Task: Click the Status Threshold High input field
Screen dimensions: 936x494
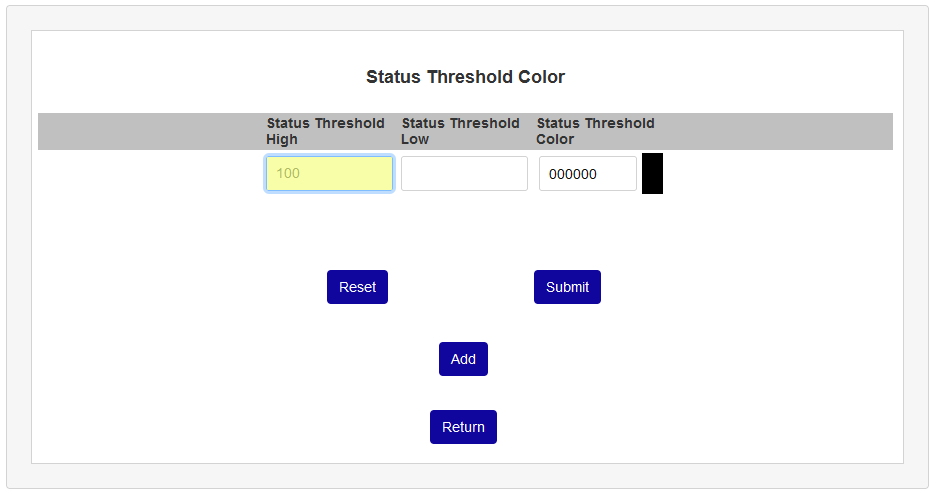Action: pos(329,173)
